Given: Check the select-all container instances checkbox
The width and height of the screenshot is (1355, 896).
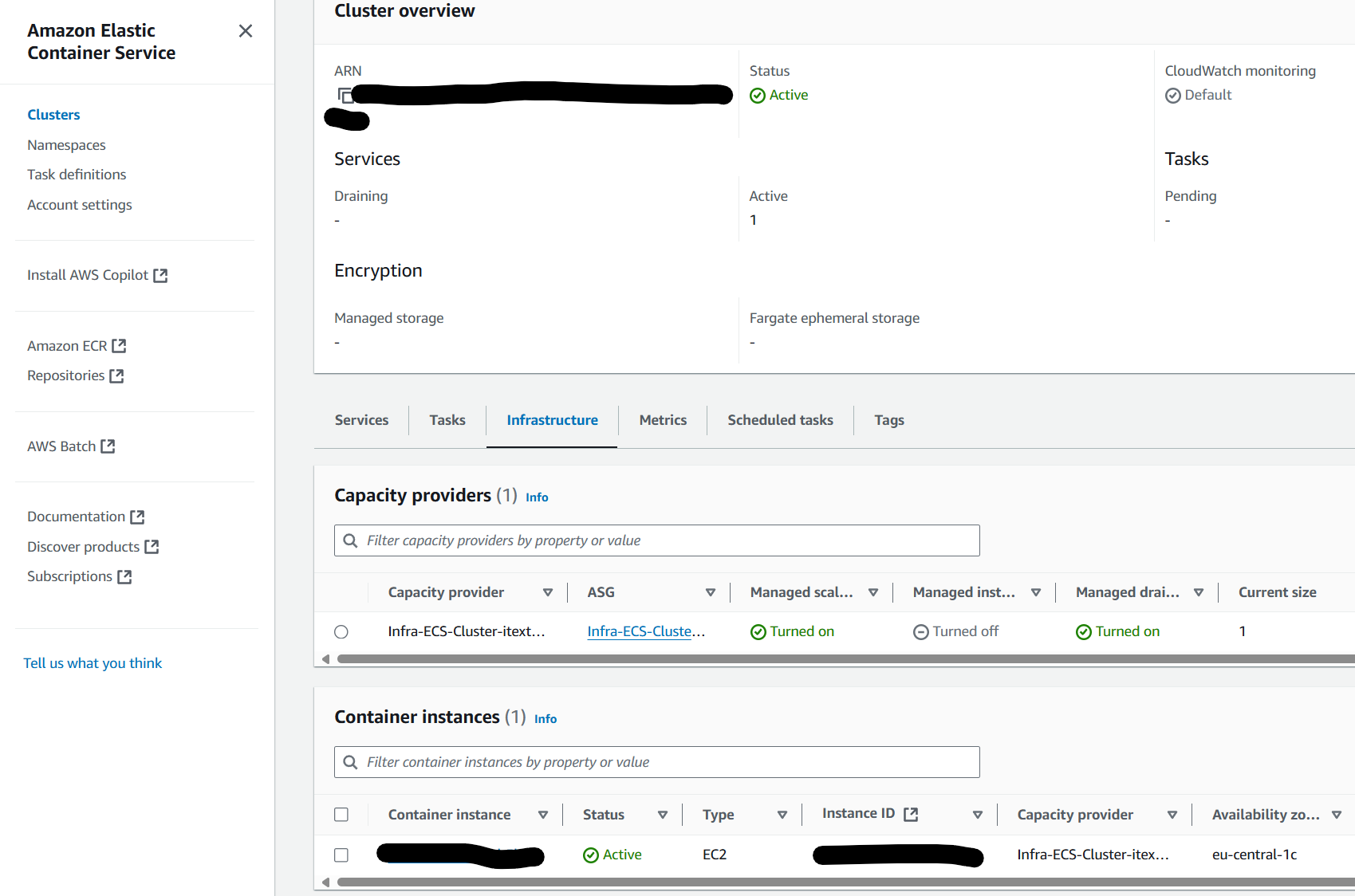Looking at the screenshot, I should pyautogui.click(x=341, y=815).
